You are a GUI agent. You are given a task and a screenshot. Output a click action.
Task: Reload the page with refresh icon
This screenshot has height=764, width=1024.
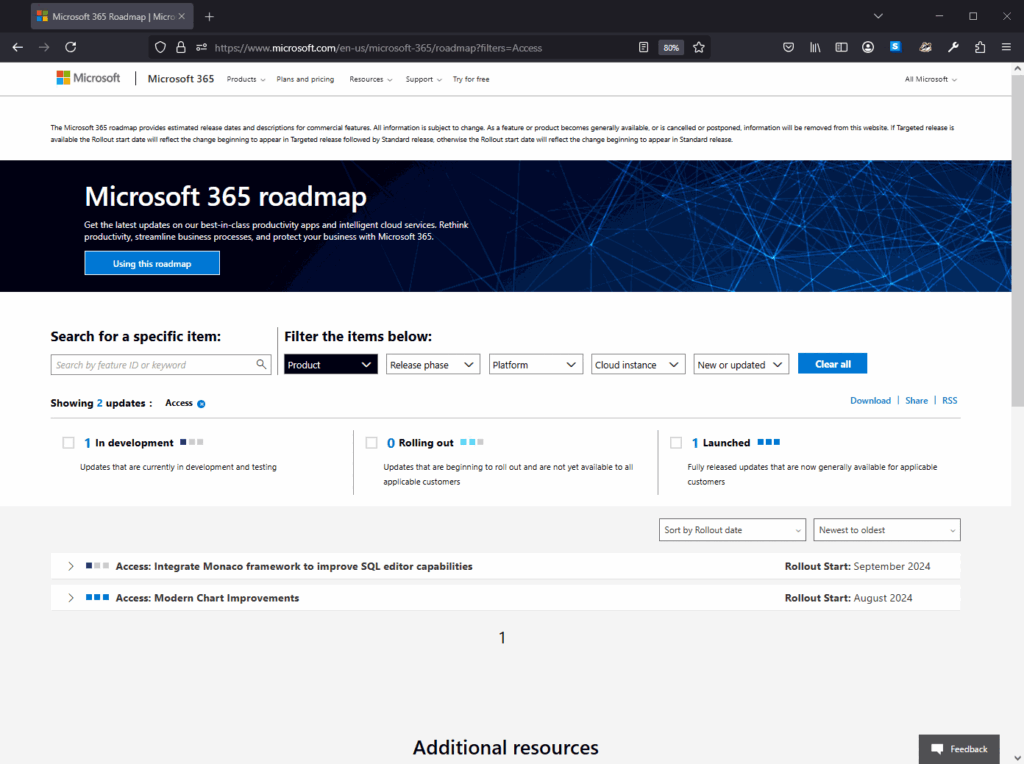[x=71, y=47]
